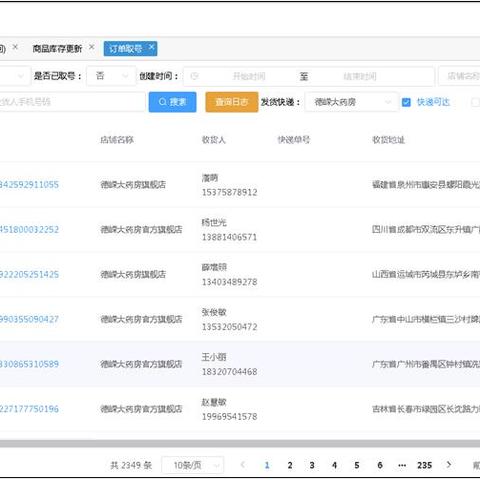
Task: Open order link ending 27177750196
Action: 29,409
